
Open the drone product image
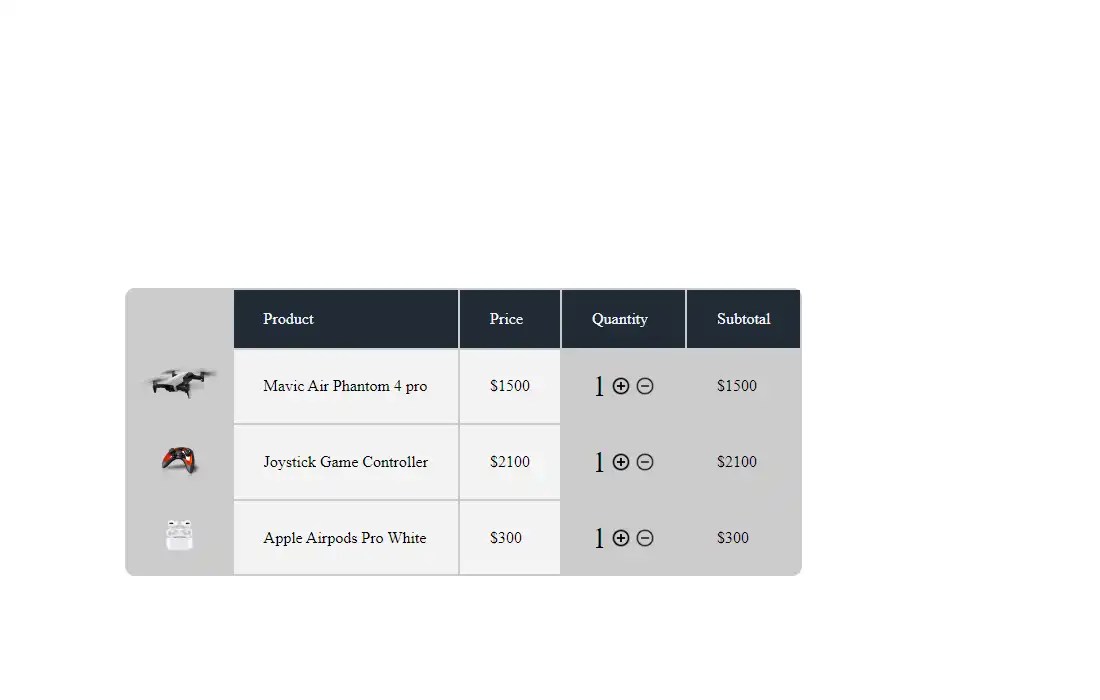[180, 382]
